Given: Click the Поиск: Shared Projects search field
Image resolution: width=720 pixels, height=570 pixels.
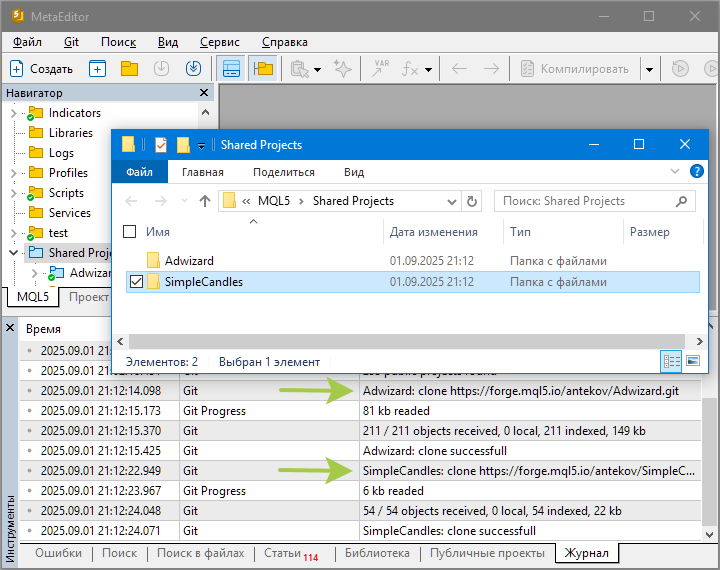Looking at the screenshot, I should click(x=595, y=201).
